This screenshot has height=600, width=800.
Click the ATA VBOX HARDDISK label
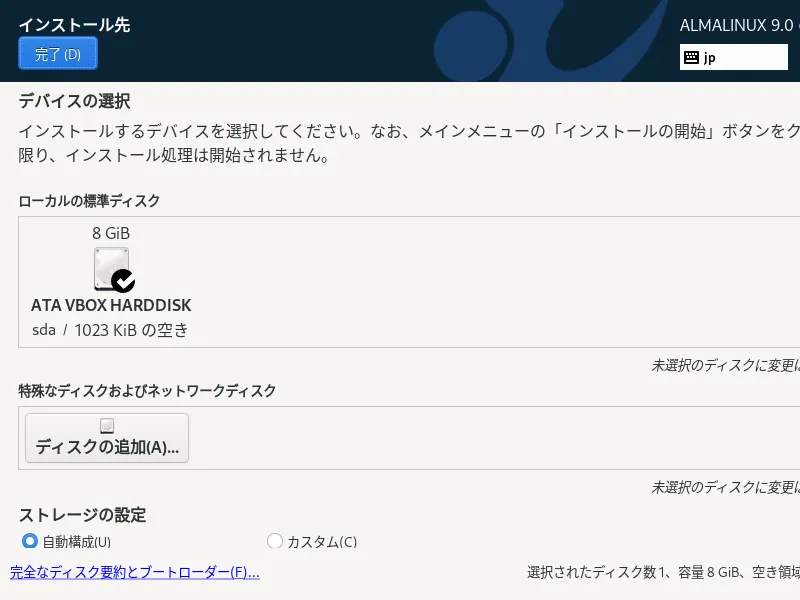[x=111, y=305]
